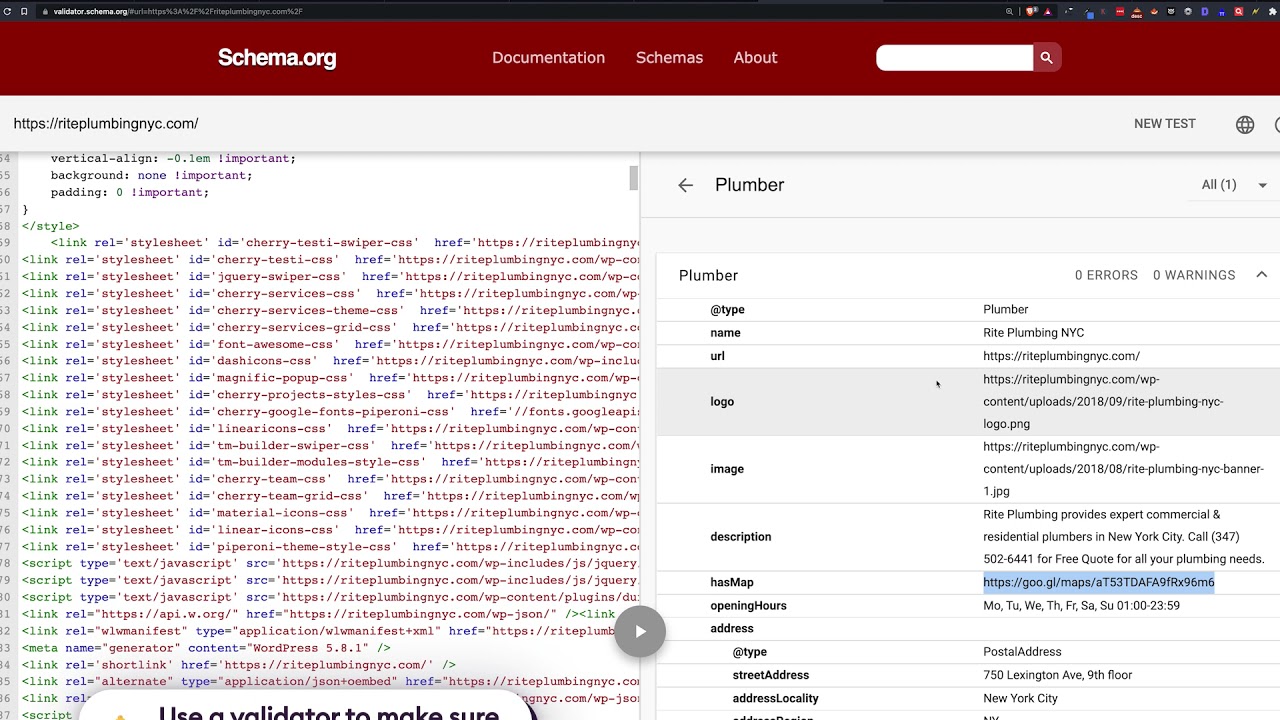Click the streetAddress '750 Lexington Ave, 9th floor'

coord(1057,675)
